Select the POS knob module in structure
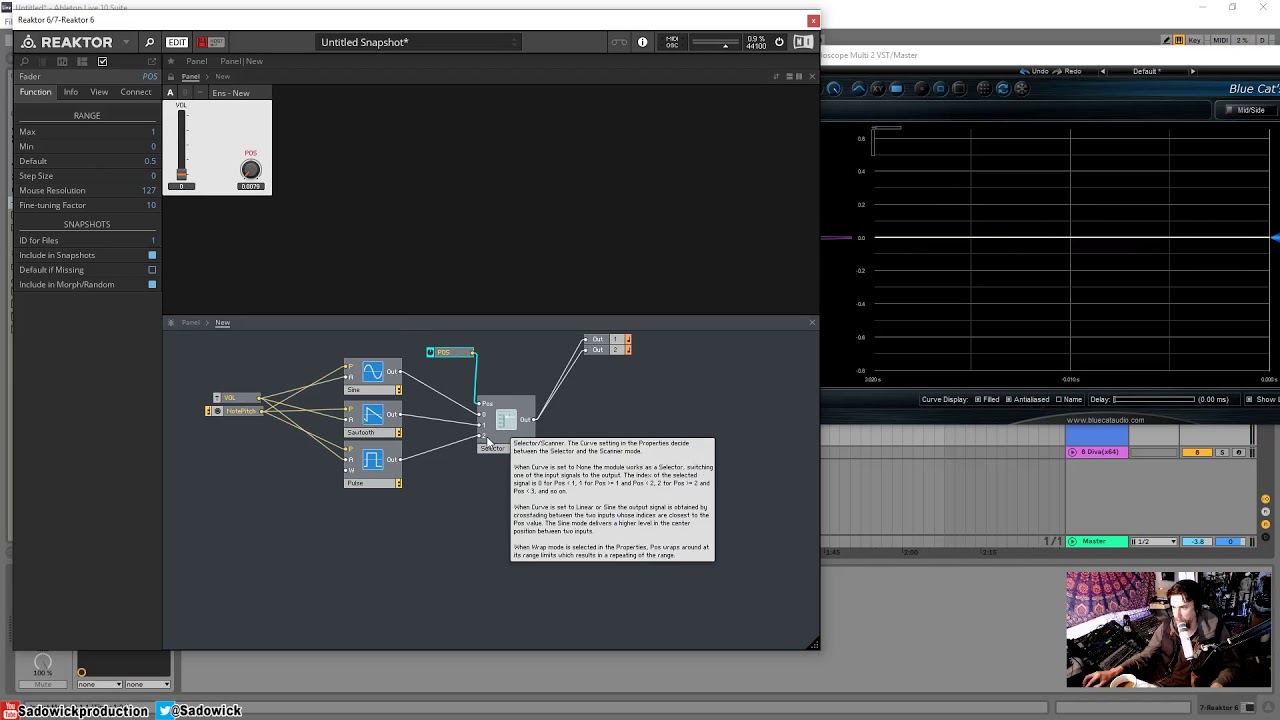Image resolution: width=1280 pixels, height=720 pixels. click(x=450, y=352)
